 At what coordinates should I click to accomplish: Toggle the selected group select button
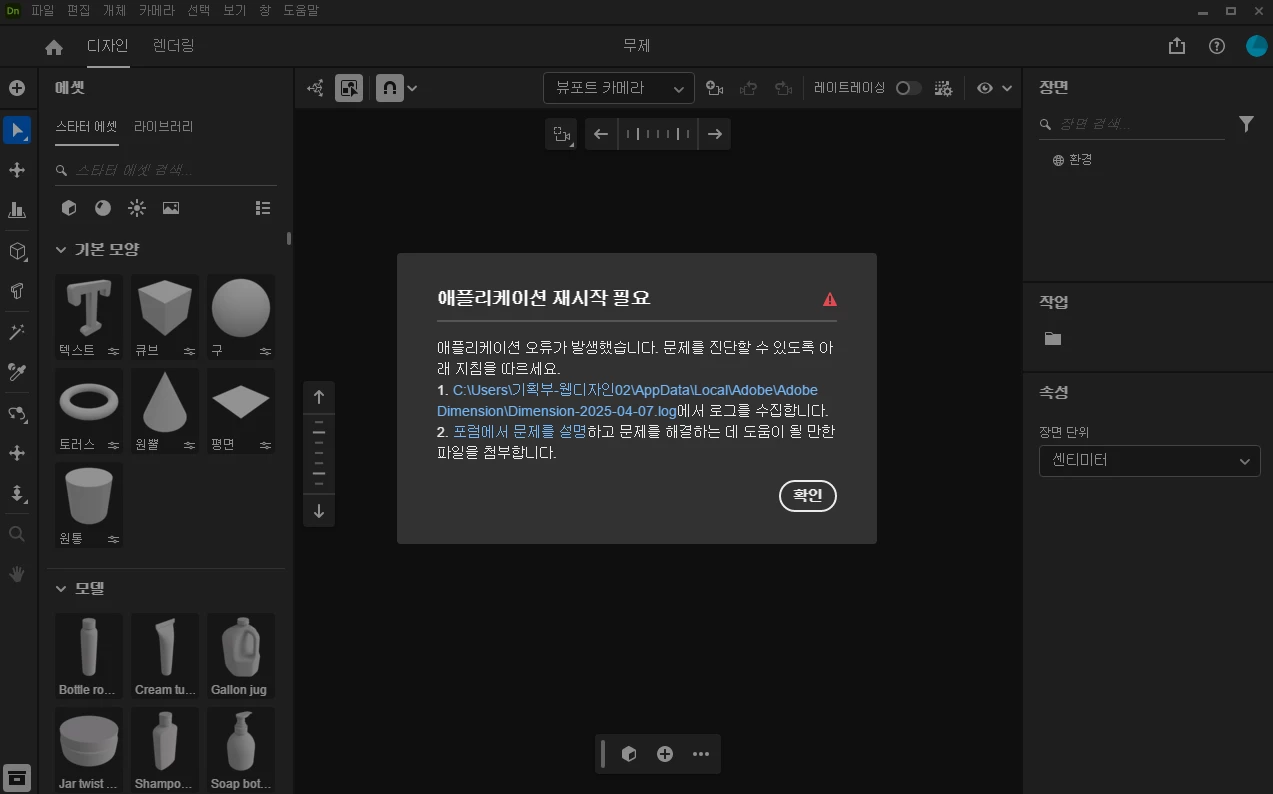(x=349, y=88)
